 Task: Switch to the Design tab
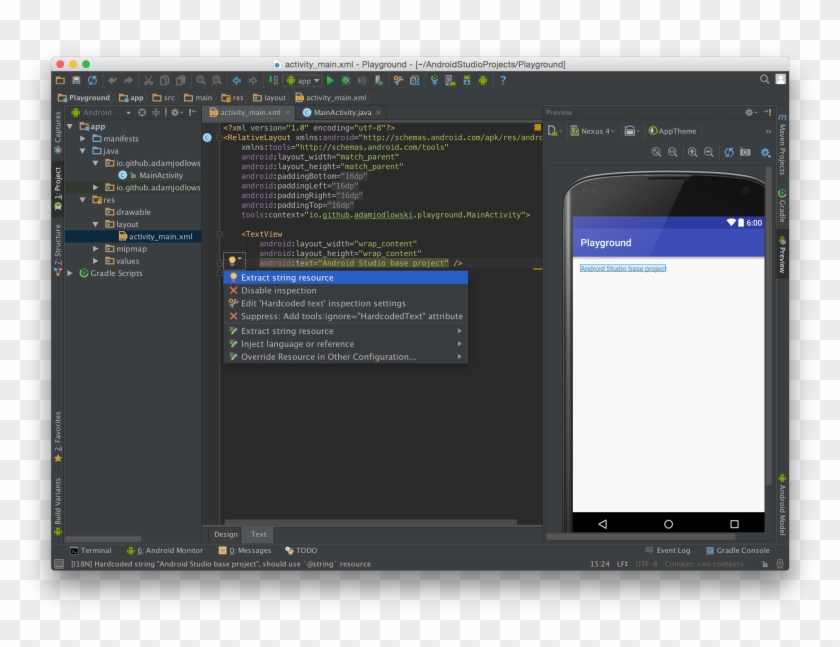click(226, 534)
